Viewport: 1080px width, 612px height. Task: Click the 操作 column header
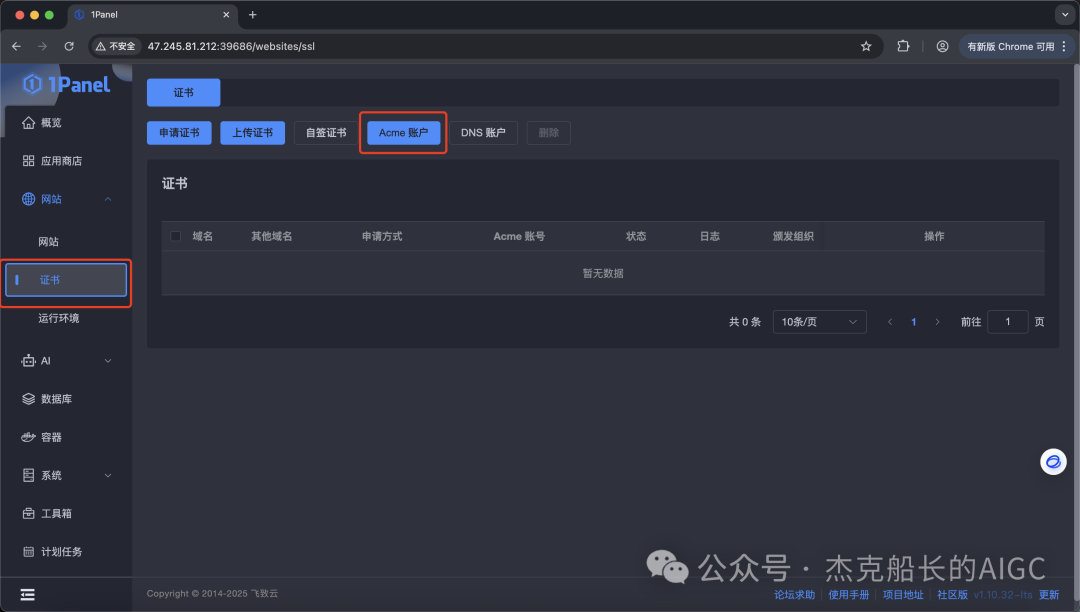pos(934,236)
